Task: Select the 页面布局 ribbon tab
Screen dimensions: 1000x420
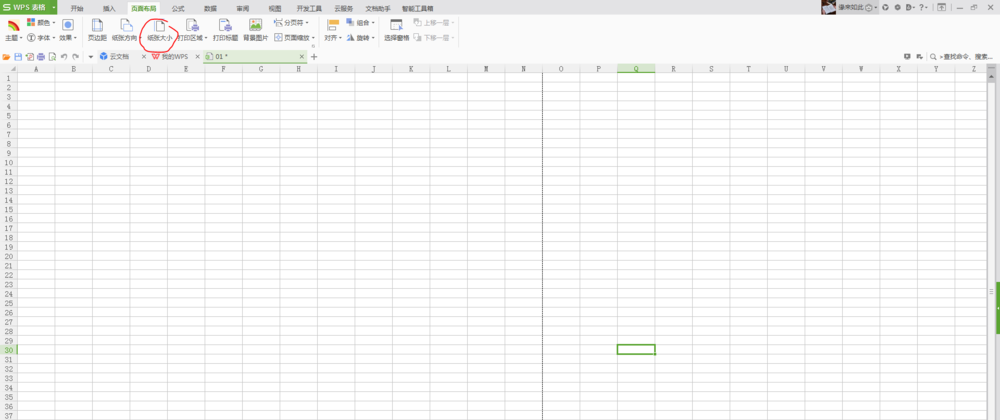Action: (x=143, y=8)
